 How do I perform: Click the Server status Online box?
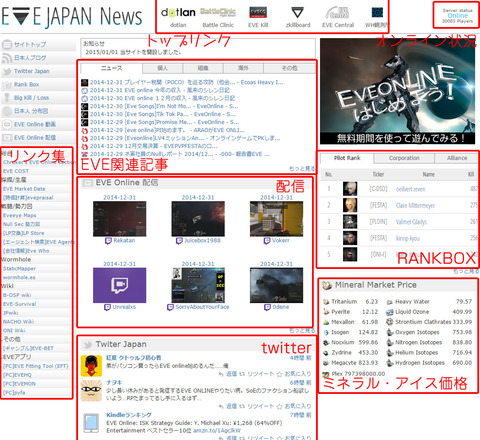point(457,15)
